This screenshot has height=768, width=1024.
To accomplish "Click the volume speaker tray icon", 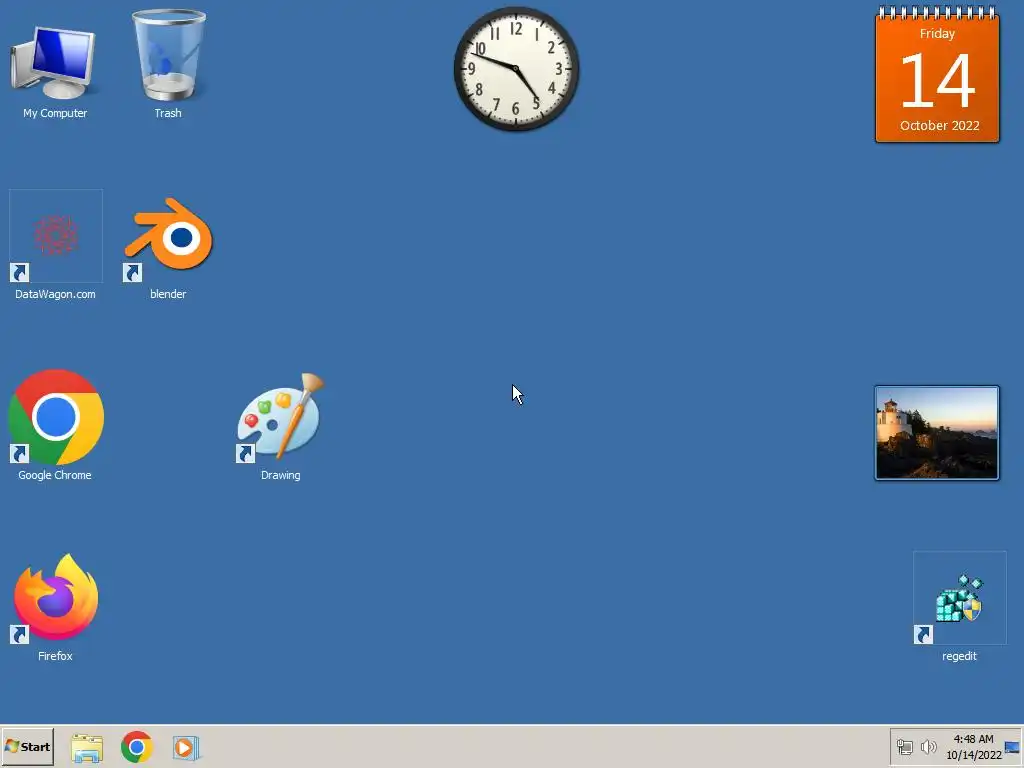I will tap(928, 746).
